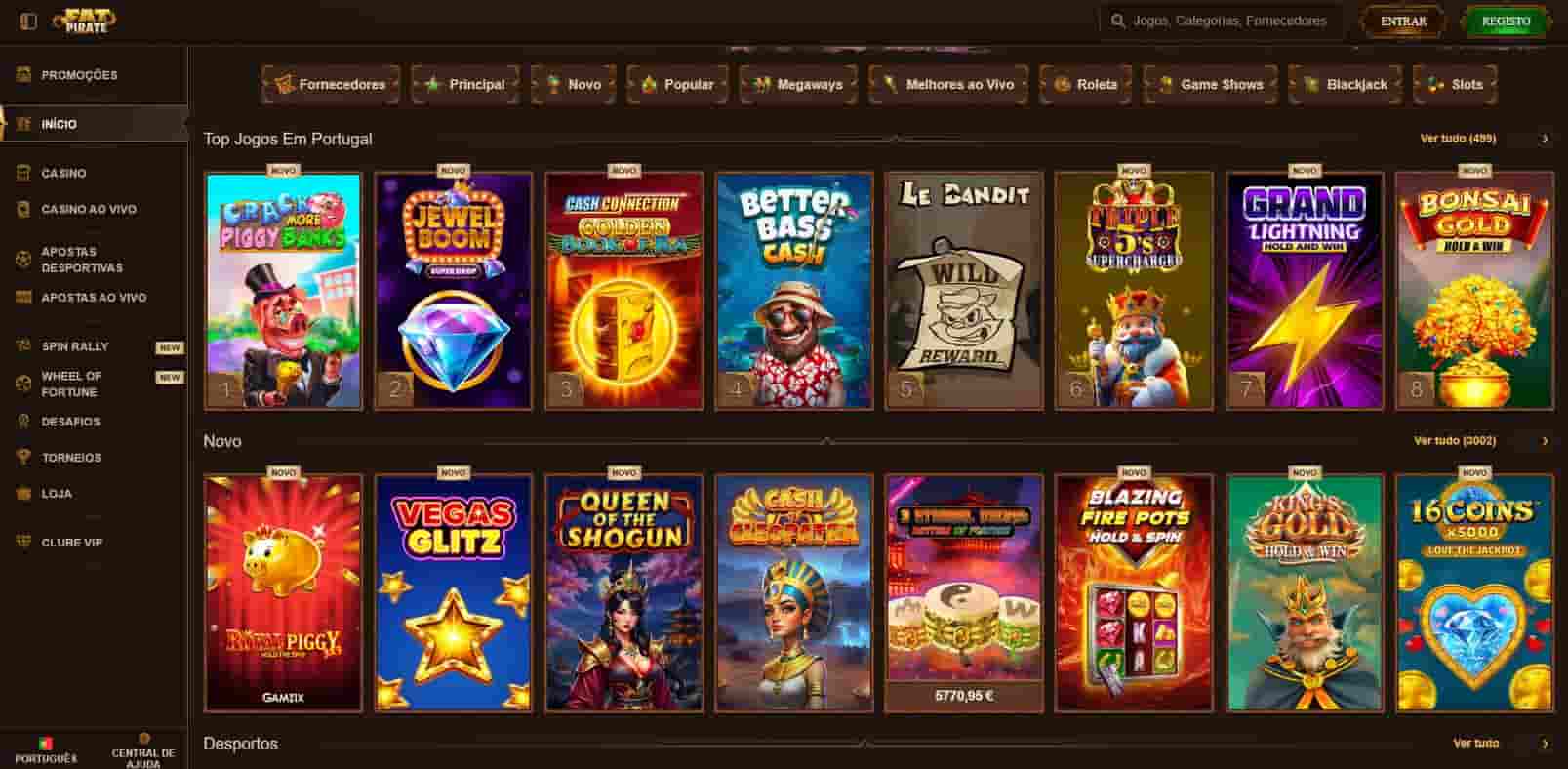Expand the Novo section arrow

(1545, 441)
